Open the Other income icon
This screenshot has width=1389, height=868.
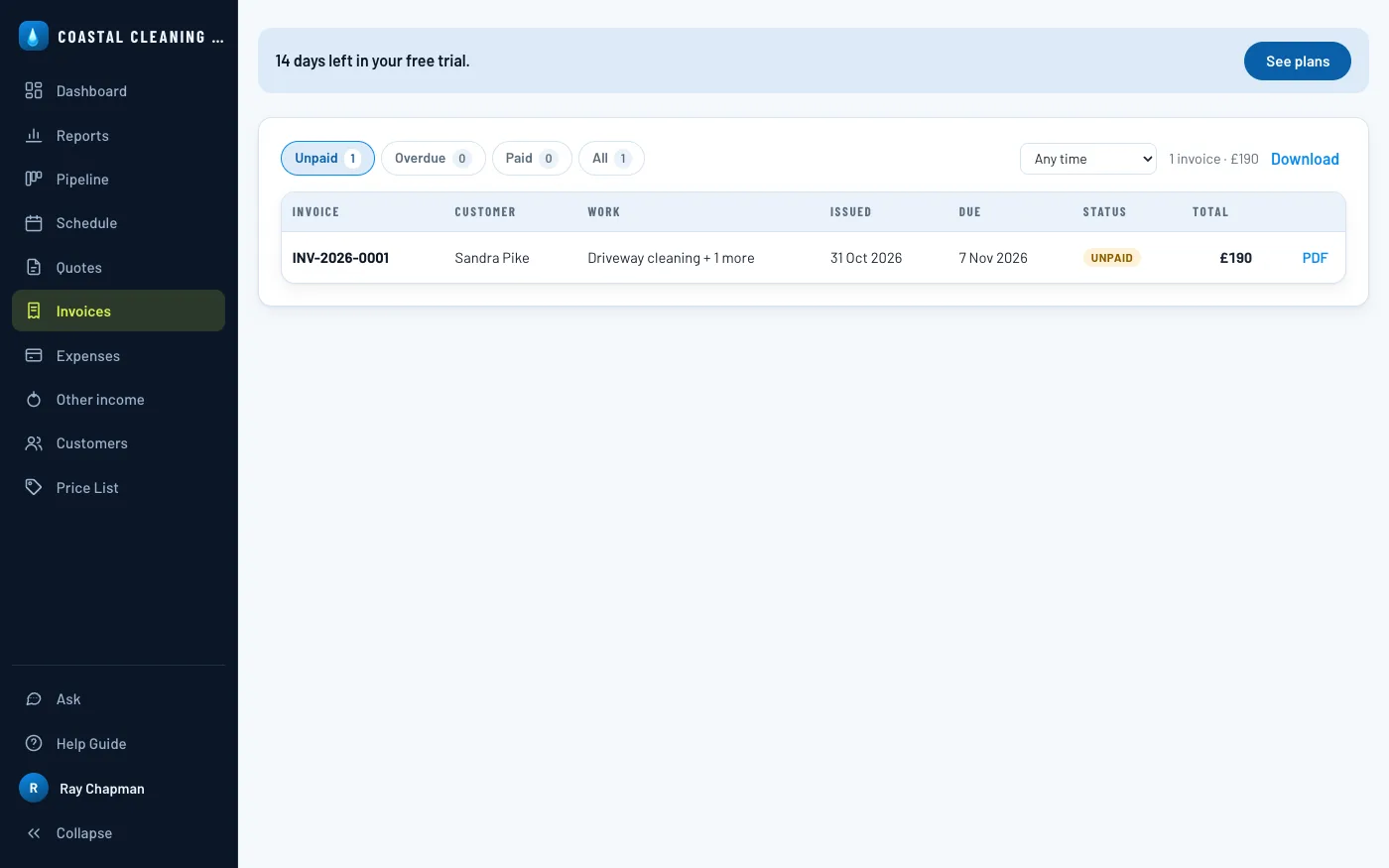coord(34,400)
